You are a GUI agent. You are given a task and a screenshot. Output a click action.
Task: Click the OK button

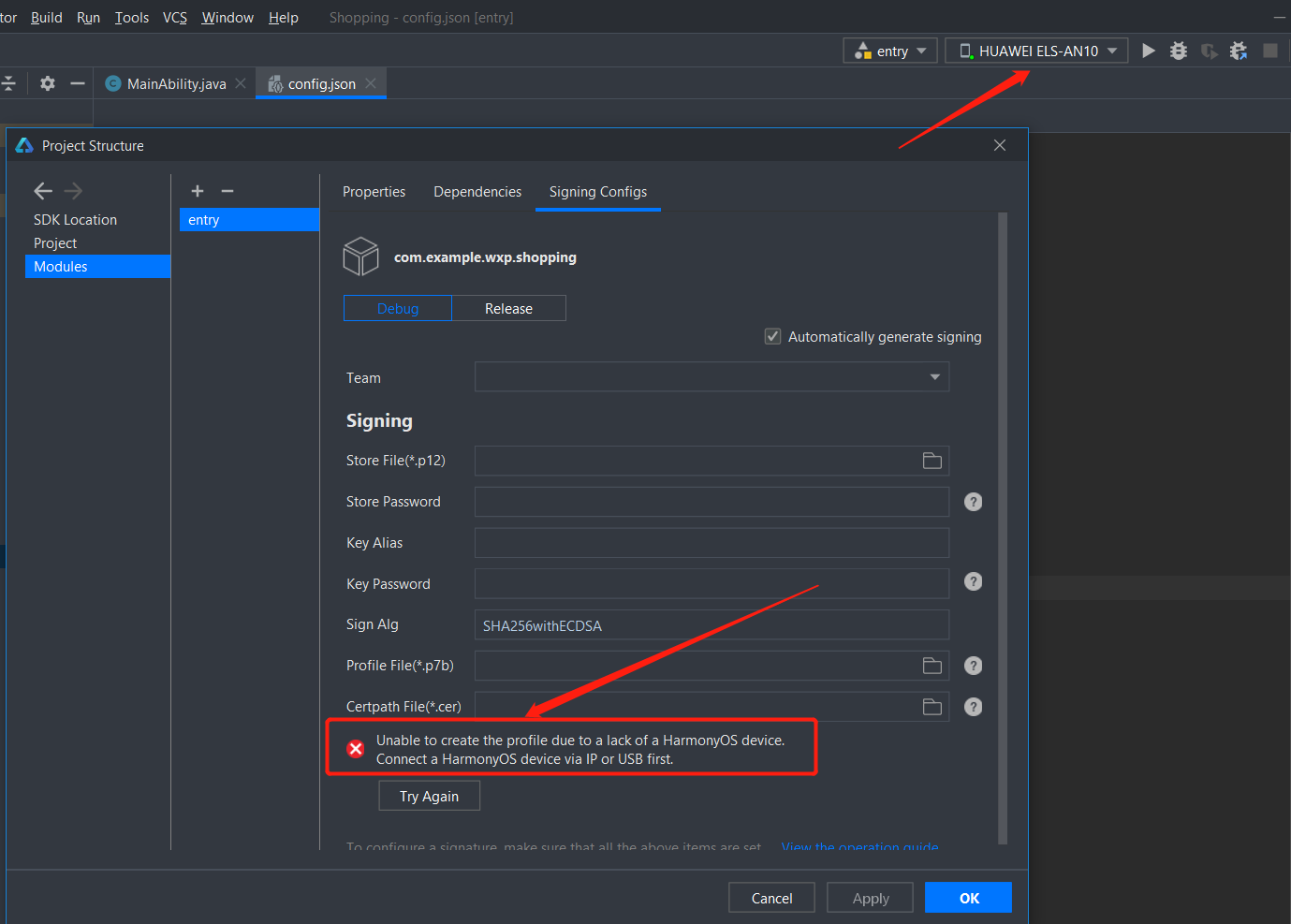click(969, 898)
